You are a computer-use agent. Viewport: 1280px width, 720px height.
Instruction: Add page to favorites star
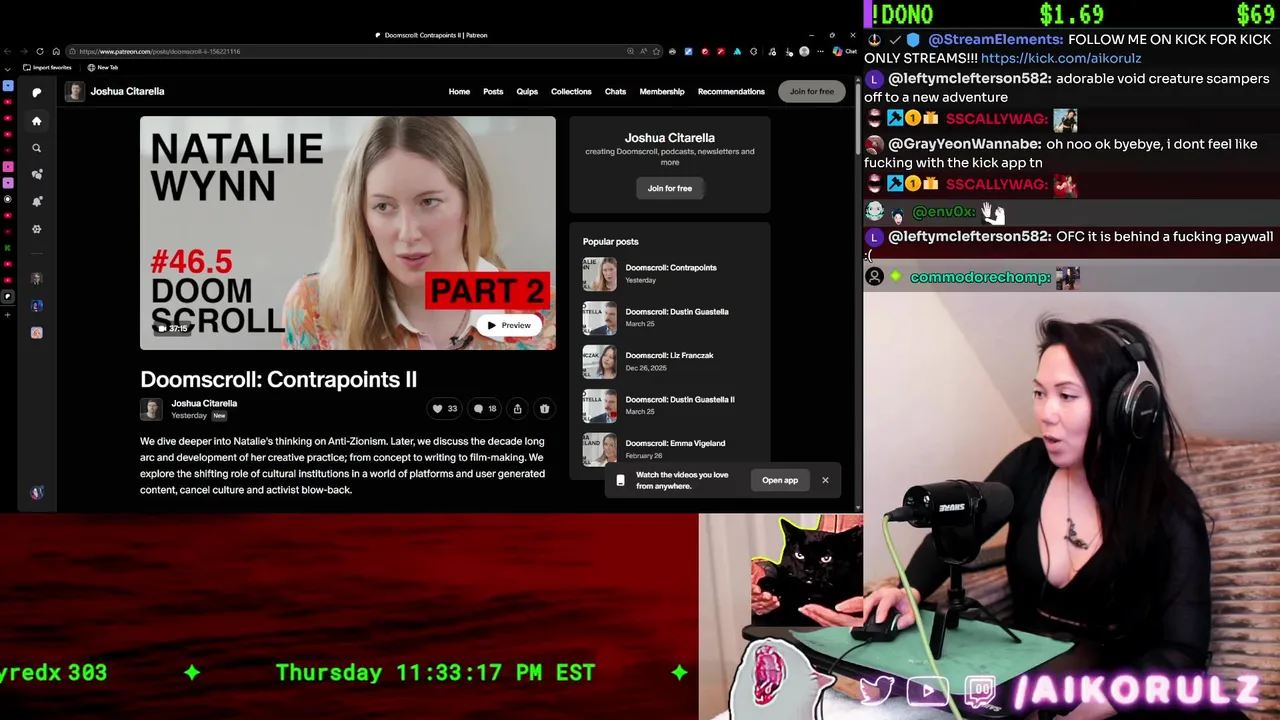[656, 51]
